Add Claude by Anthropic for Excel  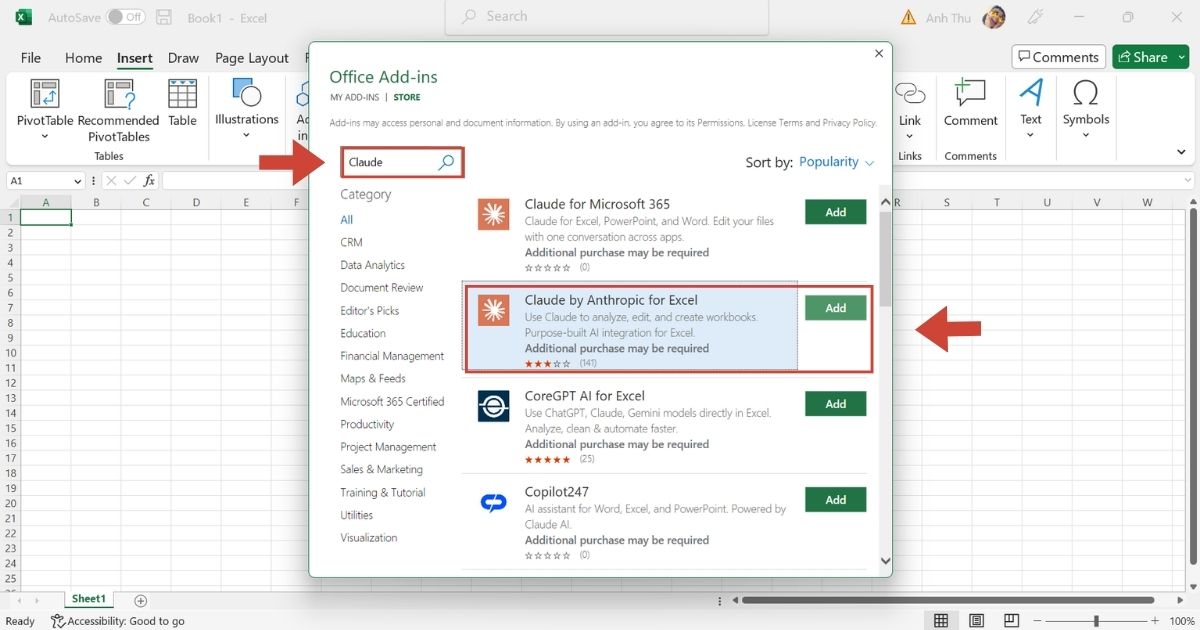[x=836, y=308]
